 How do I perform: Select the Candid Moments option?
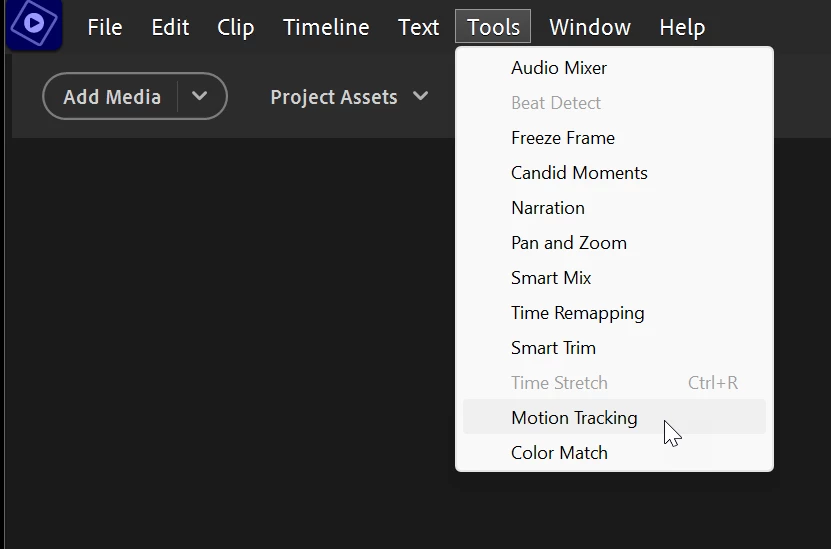(579, 173)
